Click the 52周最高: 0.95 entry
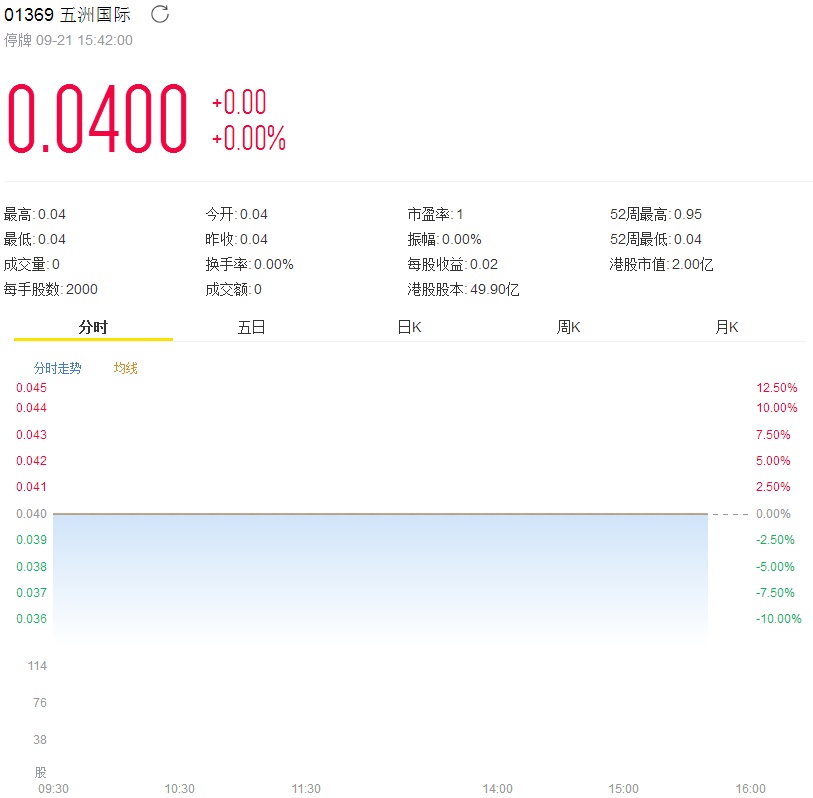The image size is (813, 798). (x=656, y=214)
